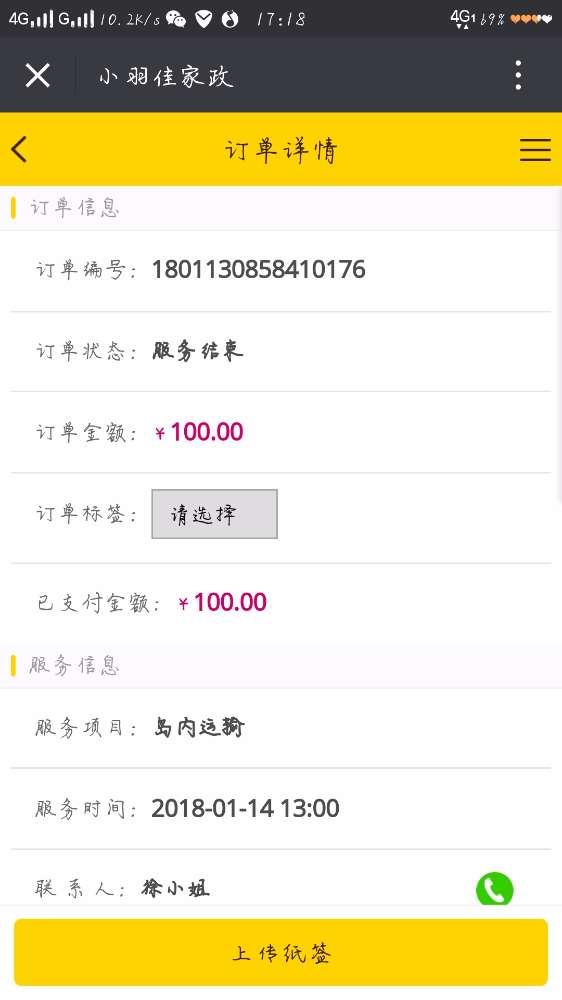The height and width of the screenshot is (1000, 562).
Task: Tap the order amount ¥100.00
Action: (x=199, y=432)
